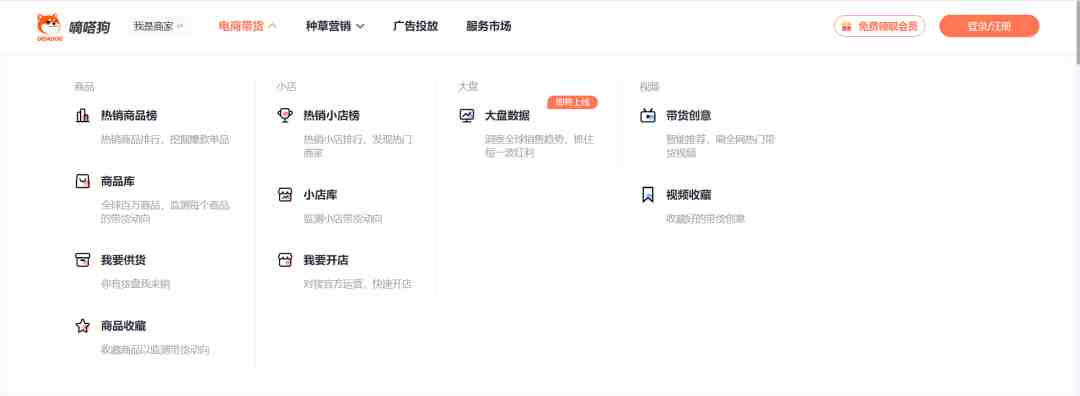This screenshot has width=1080, height=396.
Task: Open 服务市场 in the nav bar
Action: coord(489,26)
